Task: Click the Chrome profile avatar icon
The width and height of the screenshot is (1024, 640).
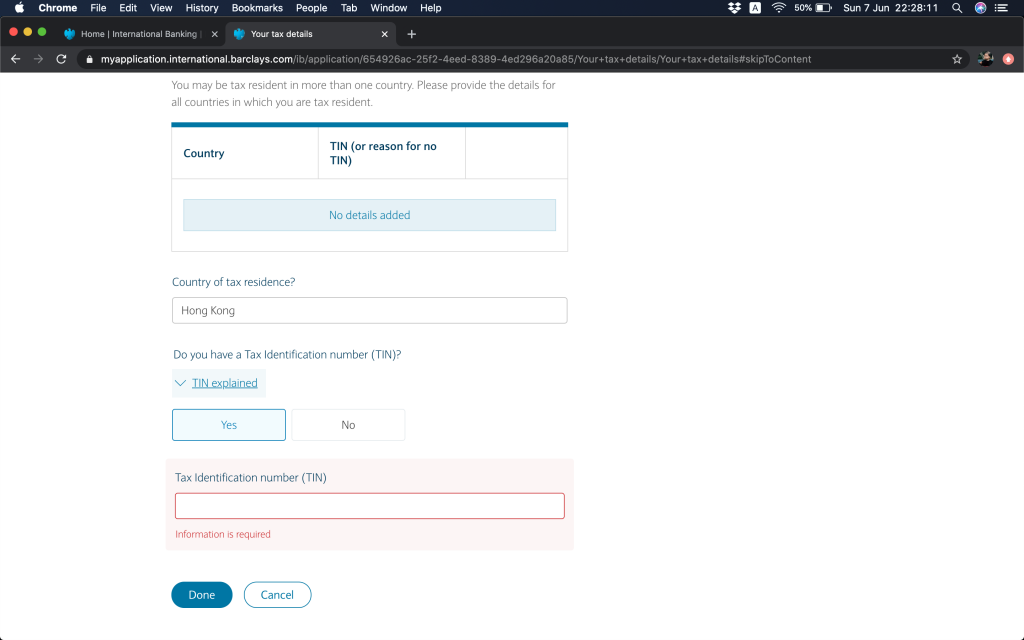Action: pyautogui.click(x=985, y=59)
